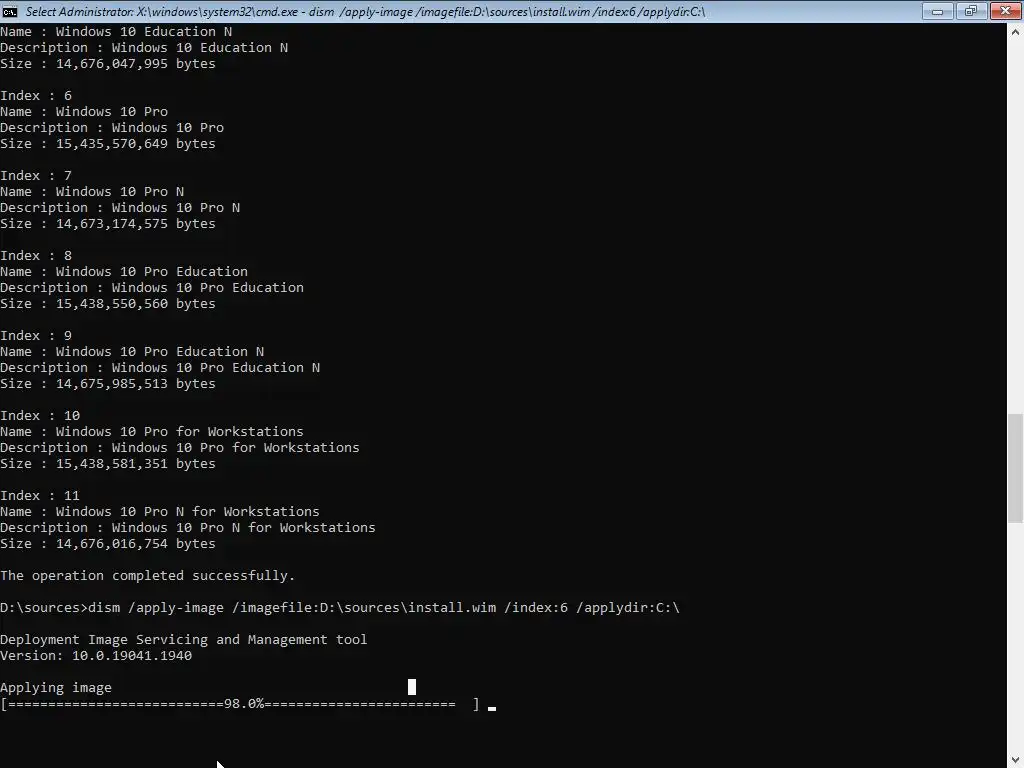The height and width of the screenshot is (768, 1024).
Task: Restore down the cmd window
Action: click(971, 11)
